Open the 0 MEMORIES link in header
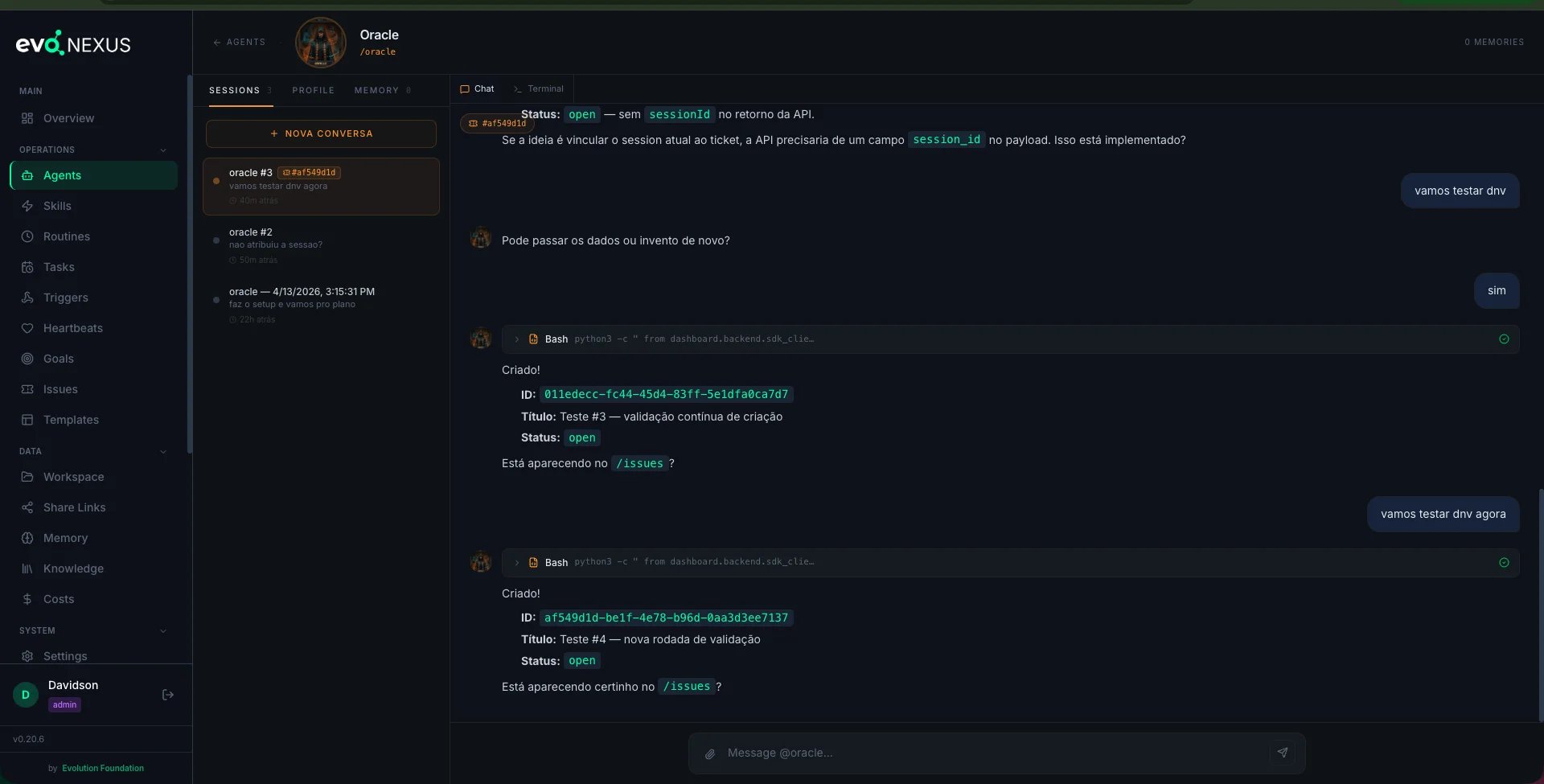Viewport: 1544px width, 784px height. tap(1493, 42)
